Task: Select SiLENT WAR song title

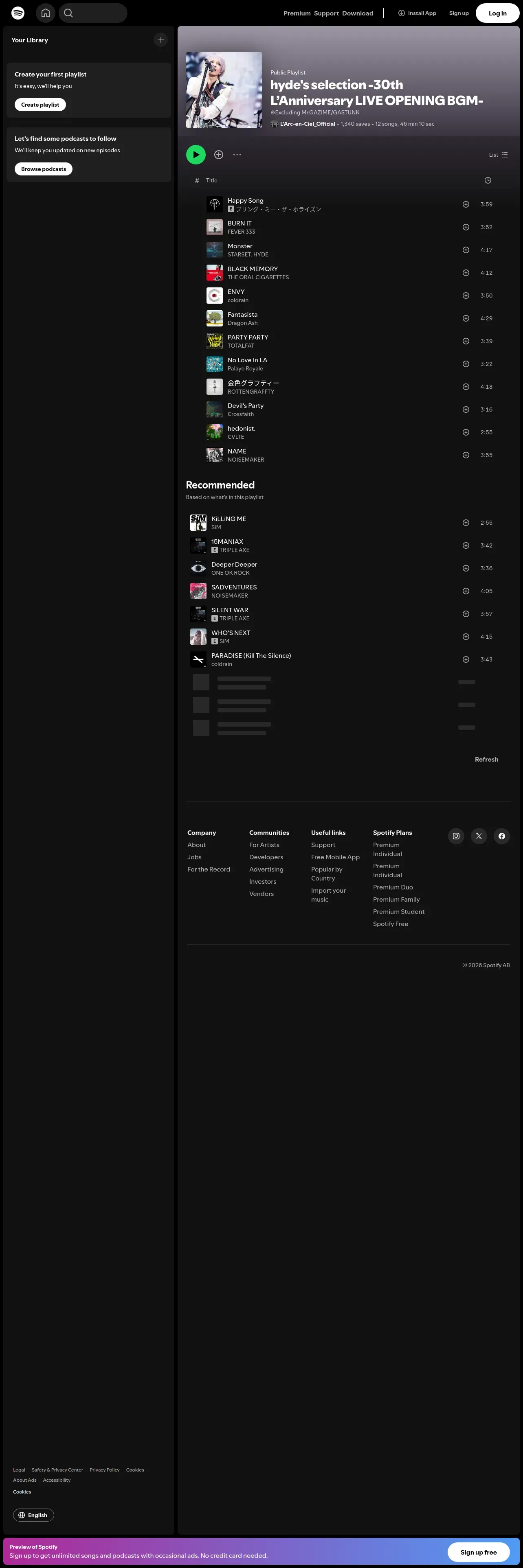Action: coord(230,610)
